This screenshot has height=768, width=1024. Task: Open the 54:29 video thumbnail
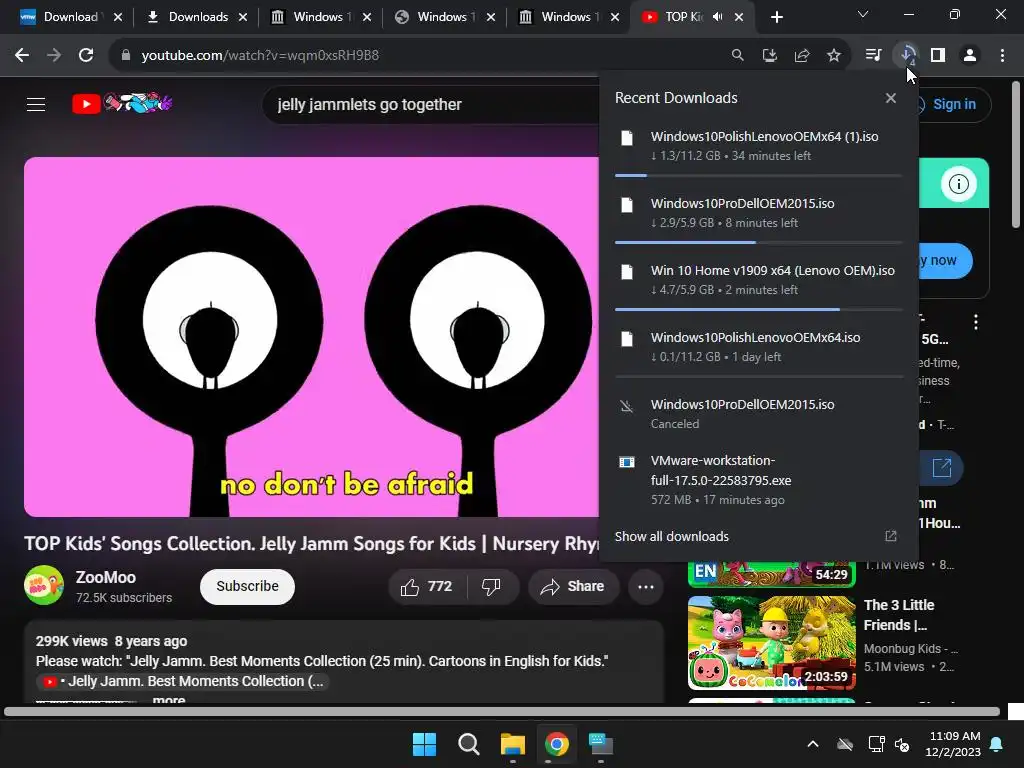[x=771, y=573]
